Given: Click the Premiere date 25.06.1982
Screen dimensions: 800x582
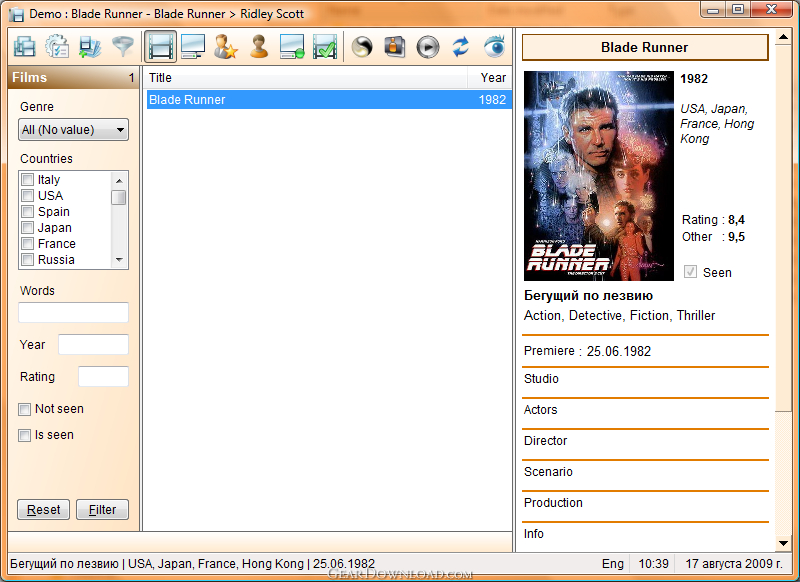Looking at the screenshot, I should coord(618,351).
